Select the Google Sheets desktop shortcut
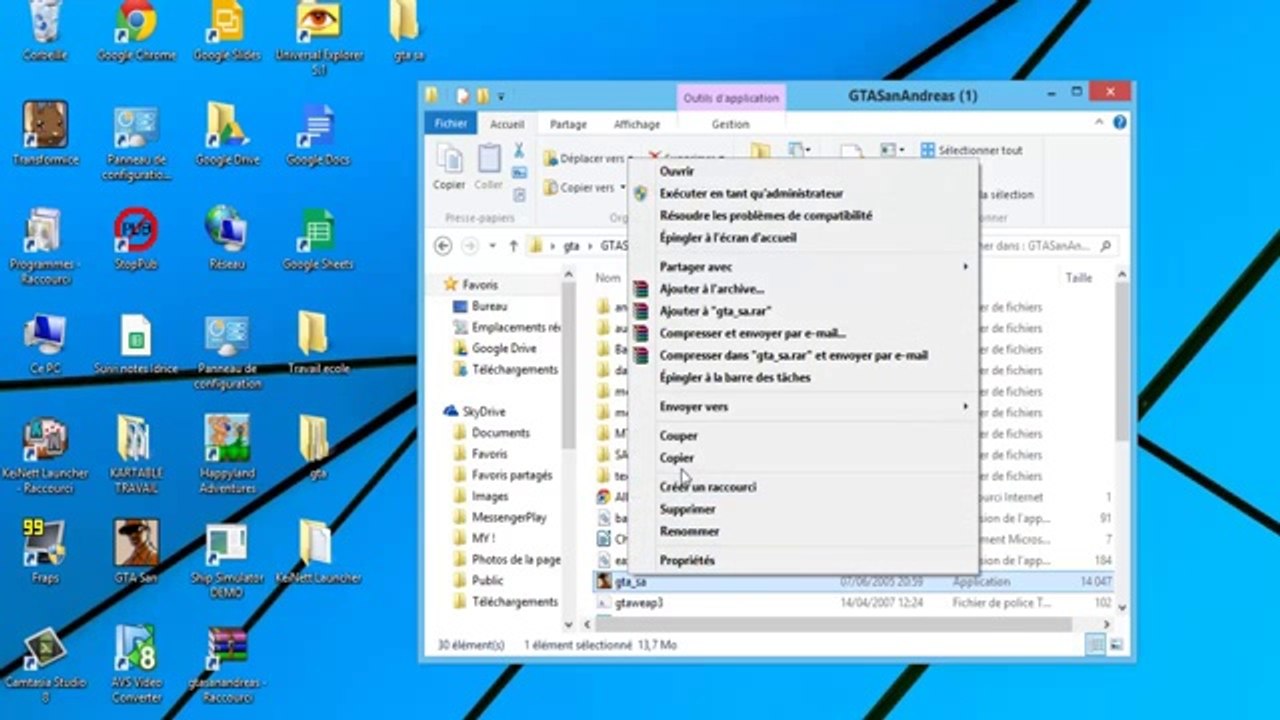Screen dimensions: 1280x720 pos(318,238)
